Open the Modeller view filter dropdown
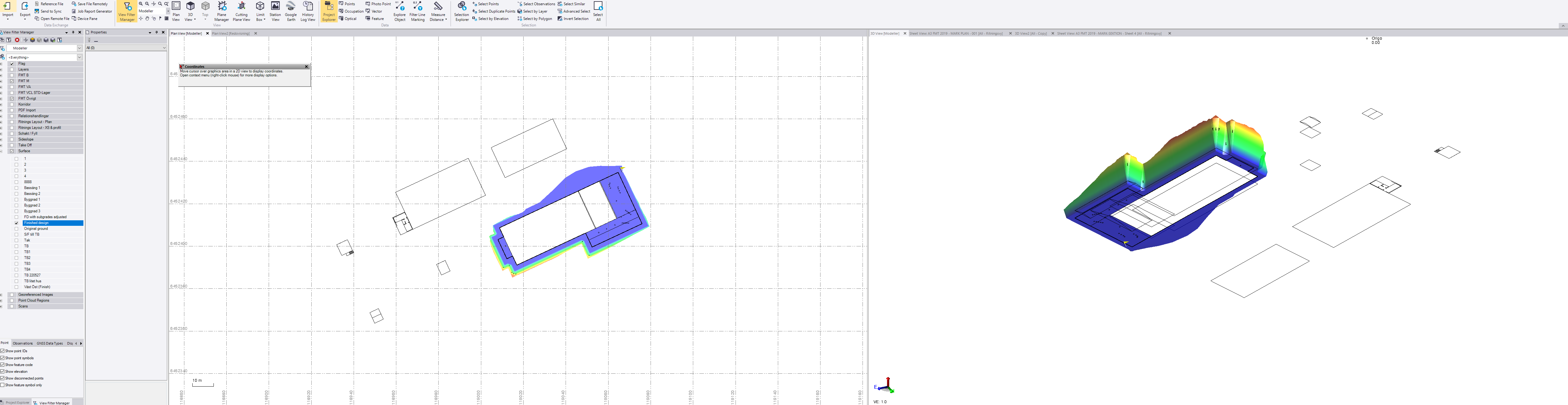The height and width of the screenshot is (405, 1568). (x=79, y=48)
